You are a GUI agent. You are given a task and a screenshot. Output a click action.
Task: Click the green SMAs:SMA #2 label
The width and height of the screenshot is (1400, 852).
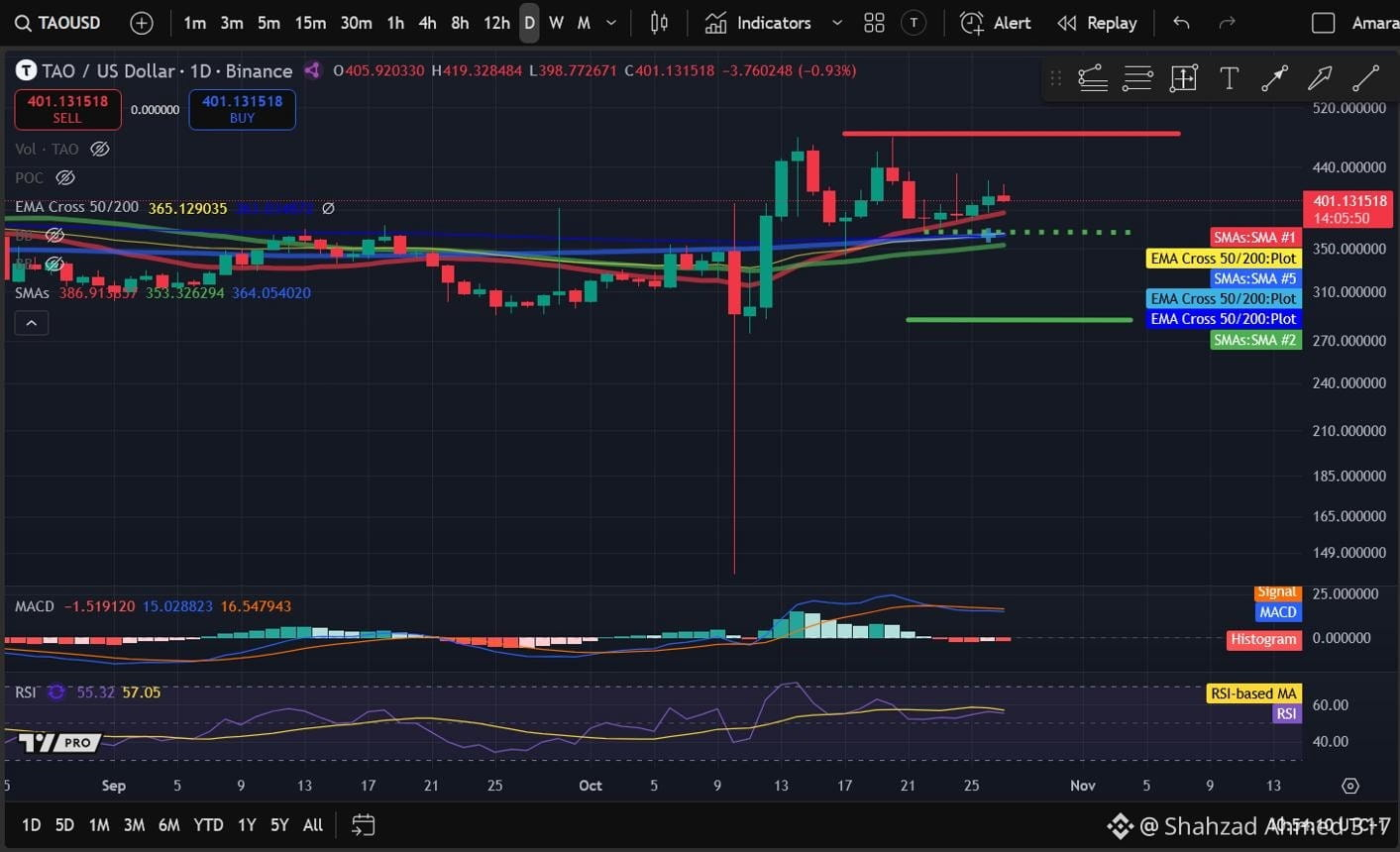(1255, 340)
